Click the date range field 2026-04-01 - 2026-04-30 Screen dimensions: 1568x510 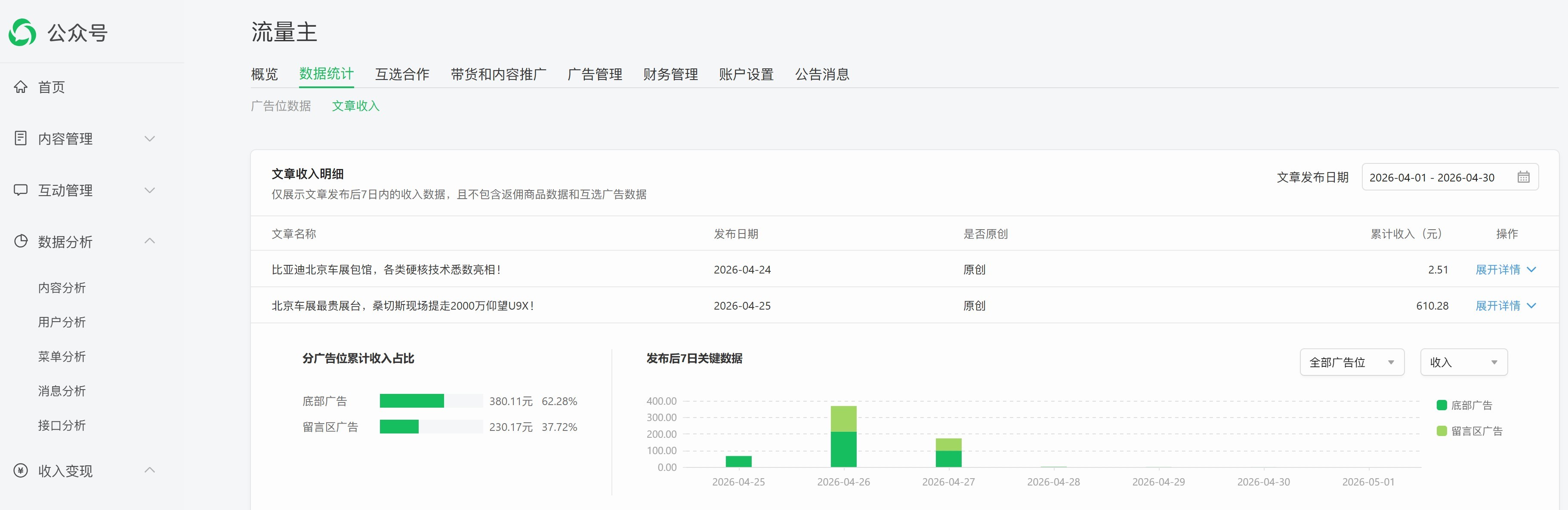1450,177
